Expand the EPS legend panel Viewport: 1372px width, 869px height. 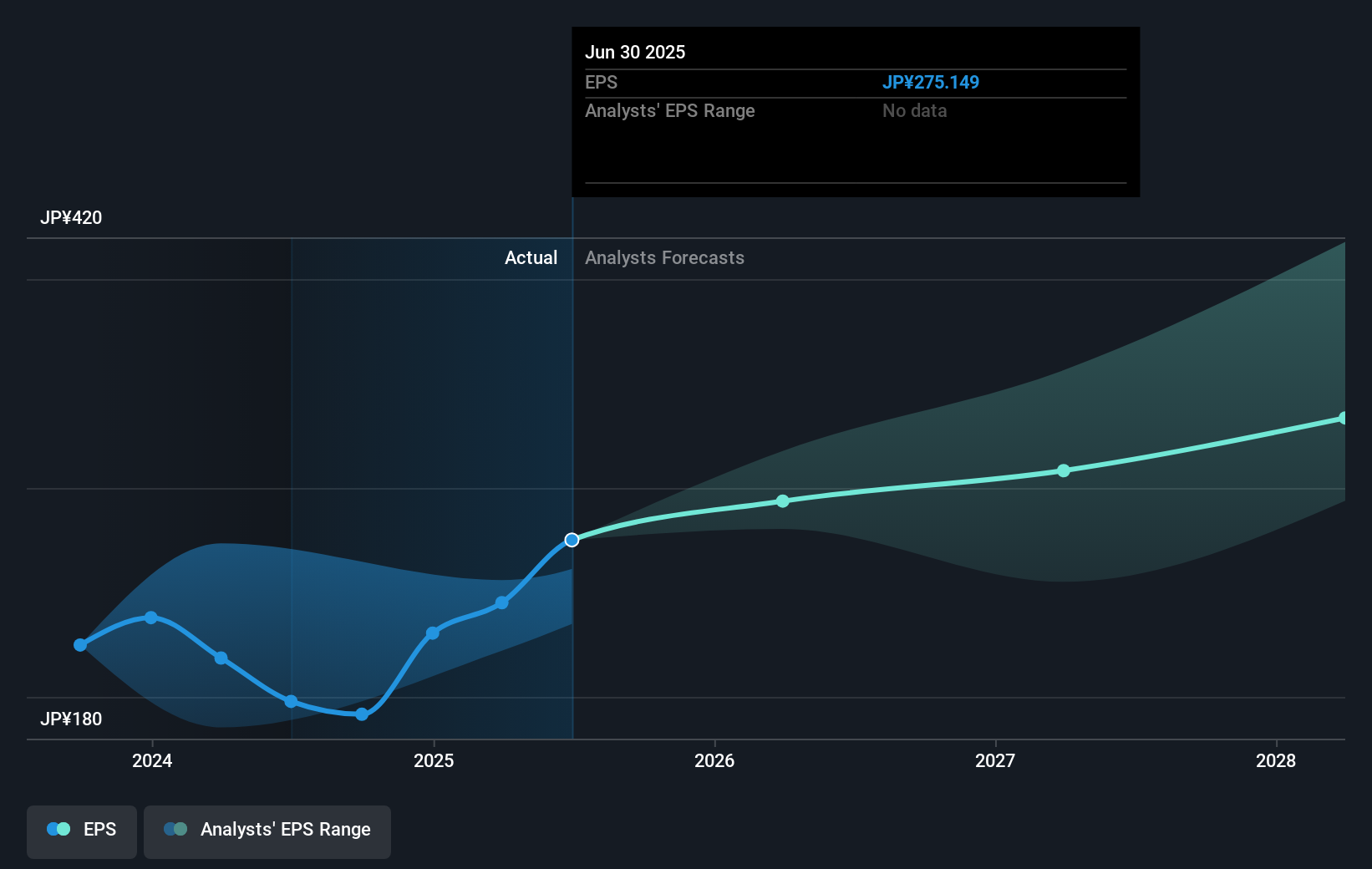tap(81, 831)
